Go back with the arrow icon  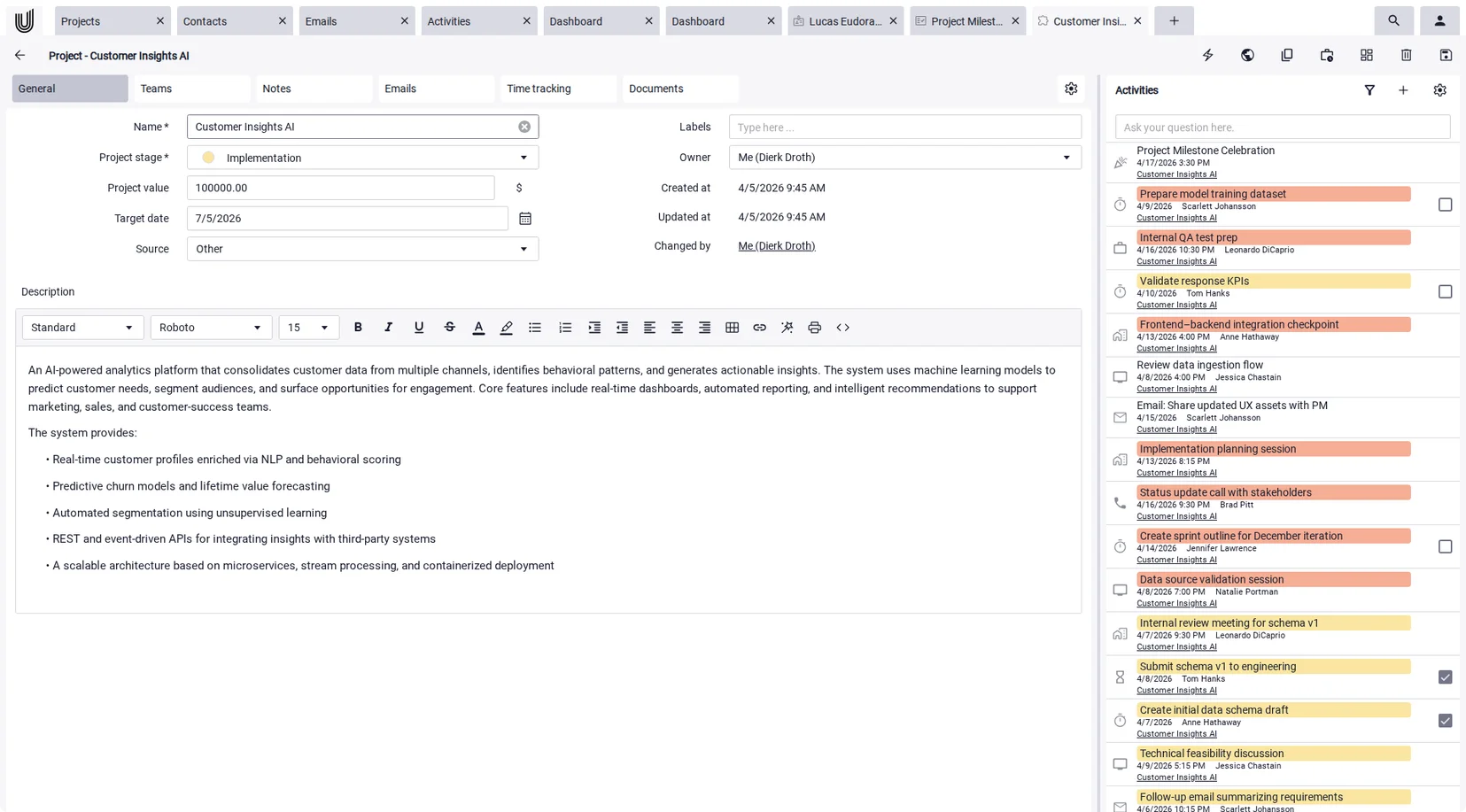[19, 55]
